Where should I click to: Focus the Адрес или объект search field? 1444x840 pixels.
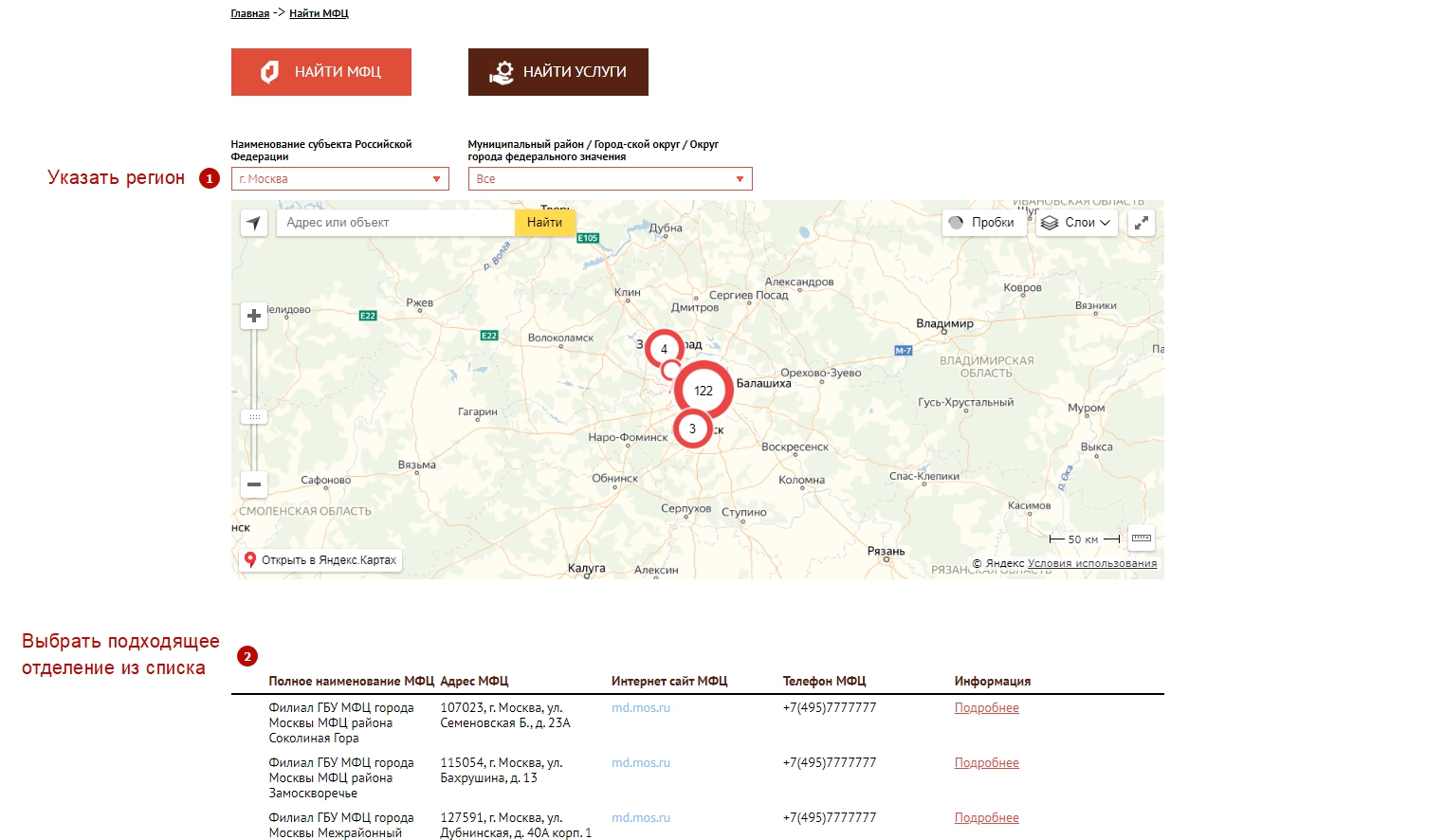point(395,223)
